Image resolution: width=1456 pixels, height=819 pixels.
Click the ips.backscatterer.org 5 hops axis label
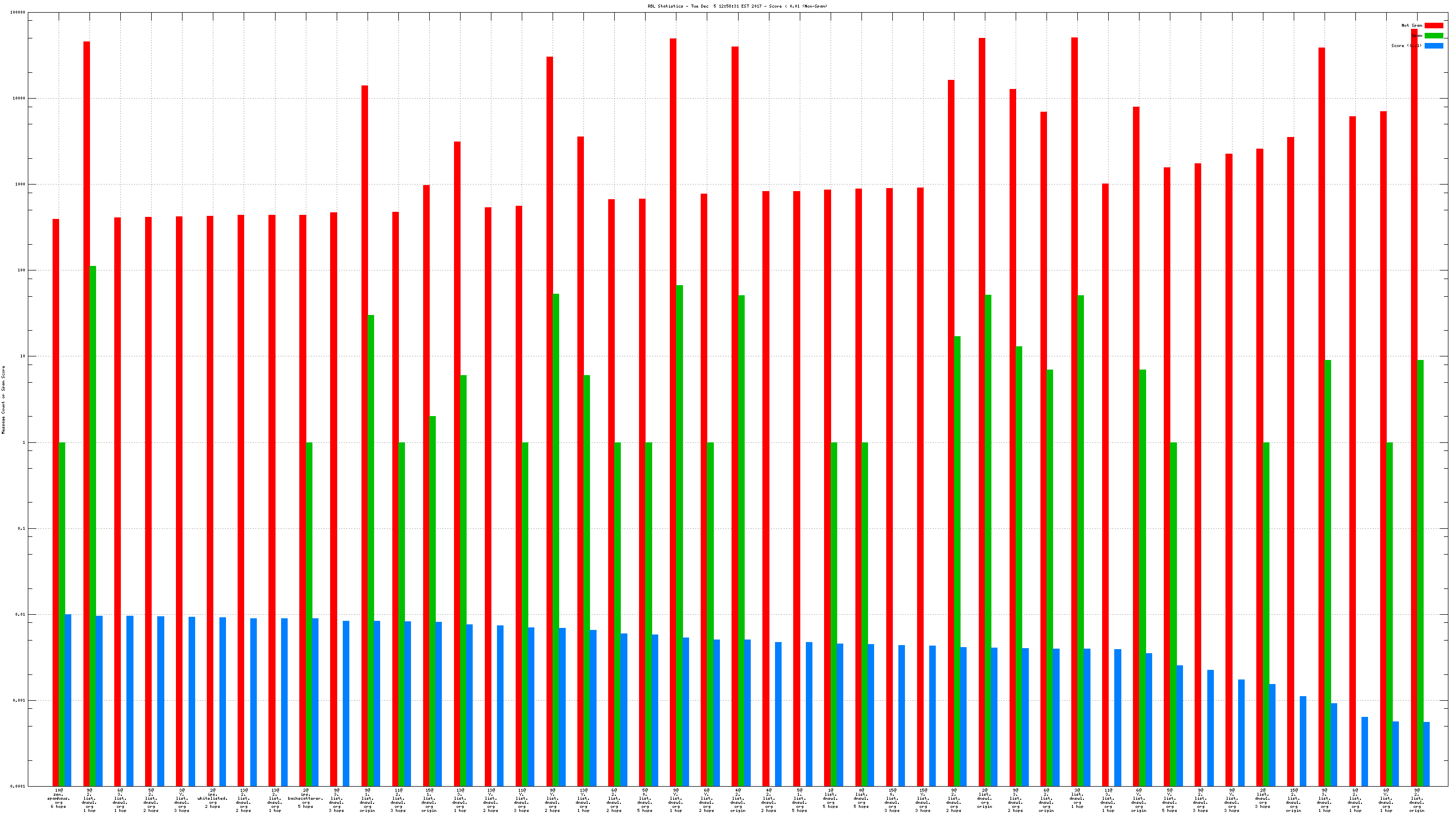(305, 798)
